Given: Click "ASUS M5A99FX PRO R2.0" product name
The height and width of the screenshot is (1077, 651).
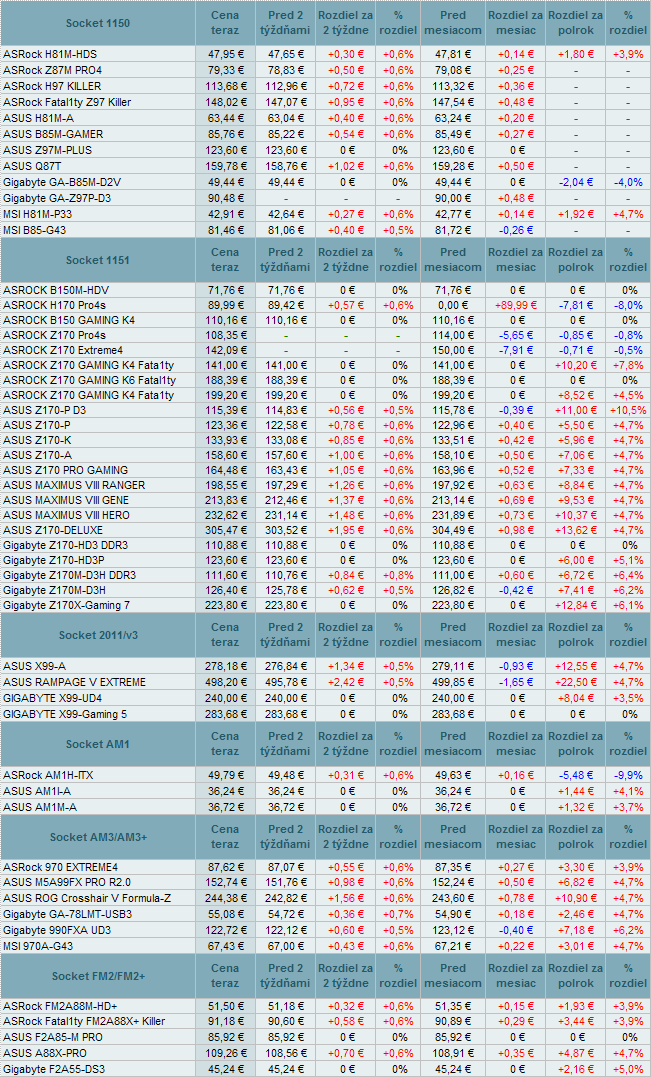Looking at the screenshot, I should click(x=67, y=882).
